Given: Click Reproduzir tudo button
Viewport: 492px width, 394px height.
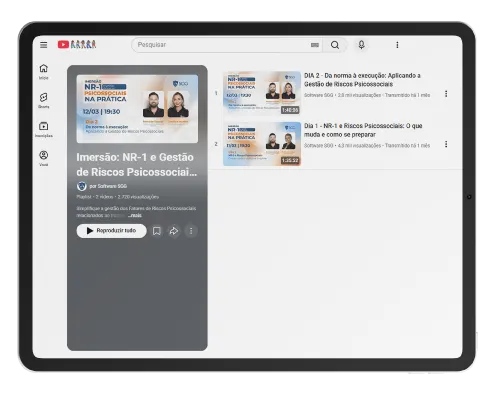Looking at the screenshot, I should pos(111,231).
